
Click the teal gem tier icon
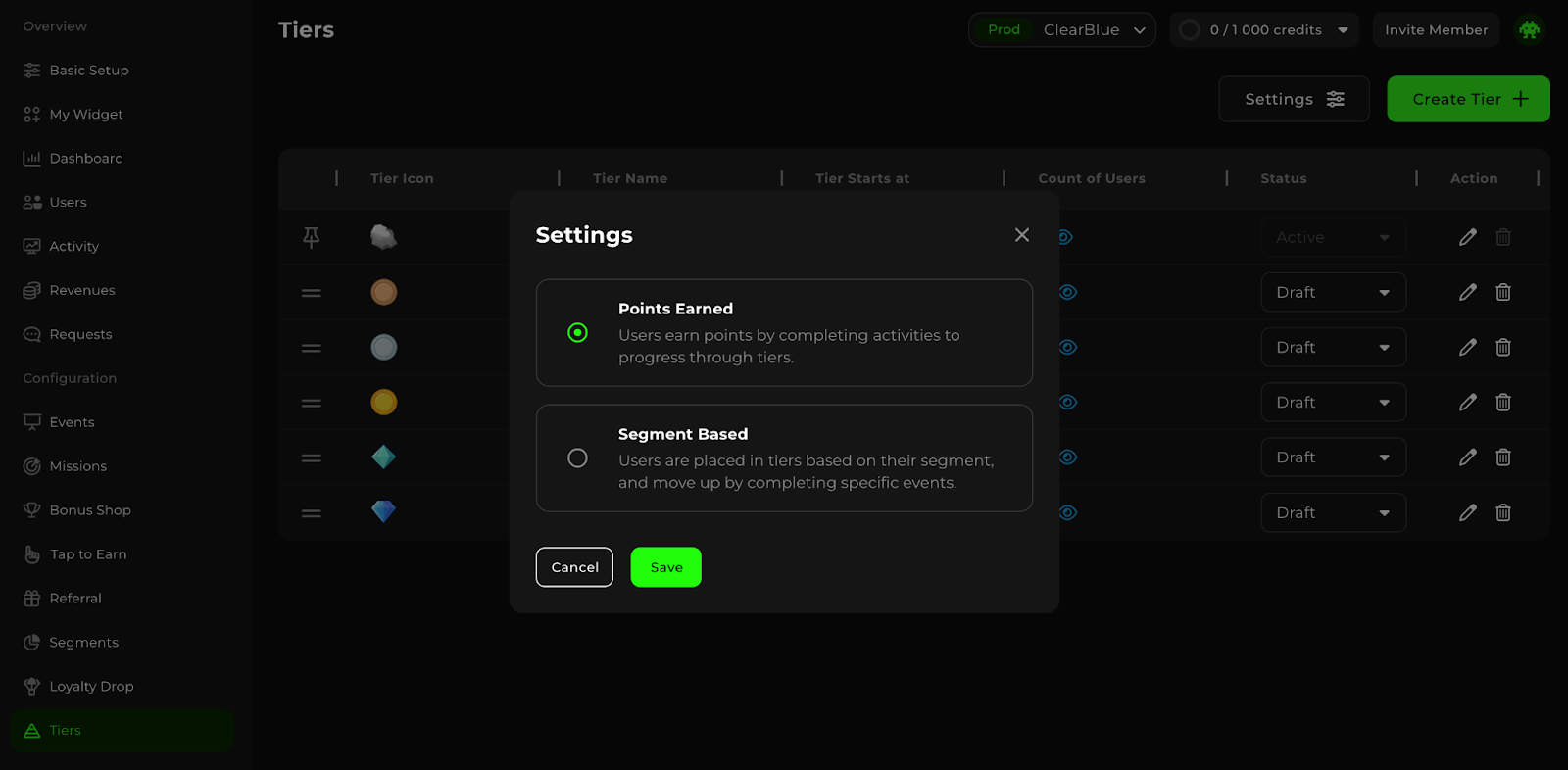[x=384, y=457]
